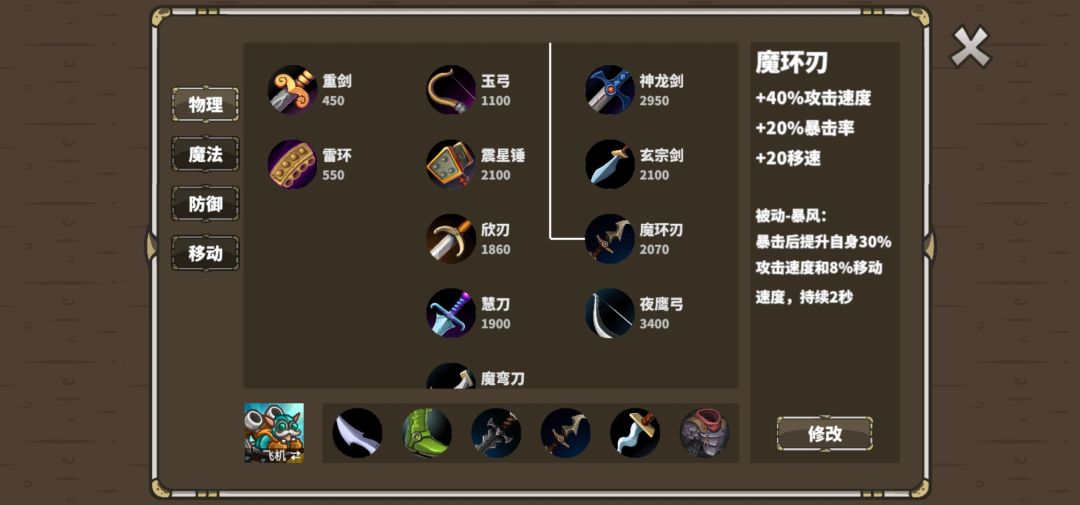
Task: Select the 慧刀 purple-hilted sword icon
Action: click(450, 313)
